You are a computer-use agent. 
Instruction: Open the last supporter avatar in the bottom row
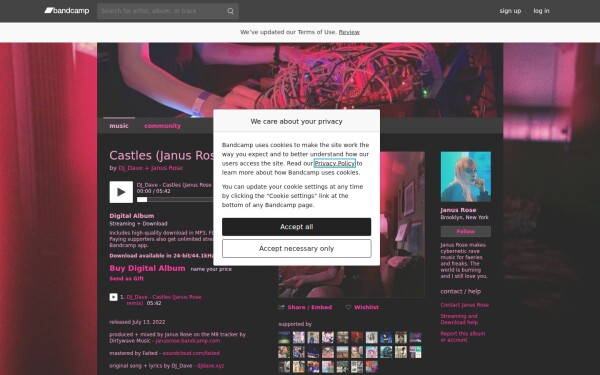click(x=372, y=367)
